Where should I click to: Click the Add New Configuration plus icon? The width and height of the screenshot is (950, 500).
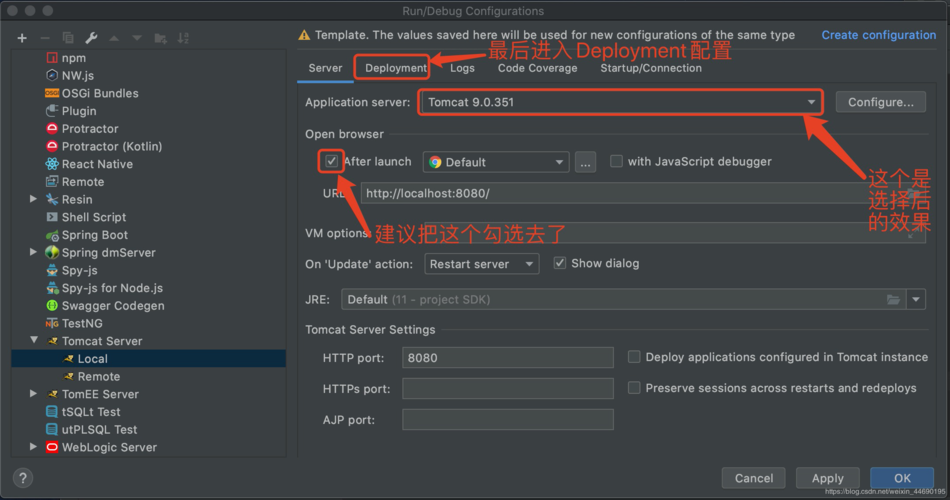[22, 38]
